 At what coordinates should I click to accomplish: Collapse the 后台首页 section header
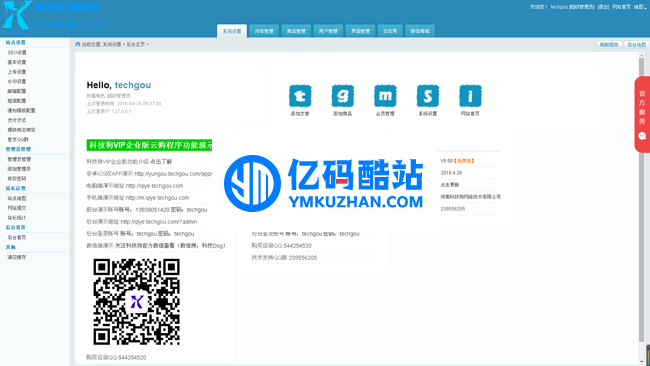(x=16, y=227)
